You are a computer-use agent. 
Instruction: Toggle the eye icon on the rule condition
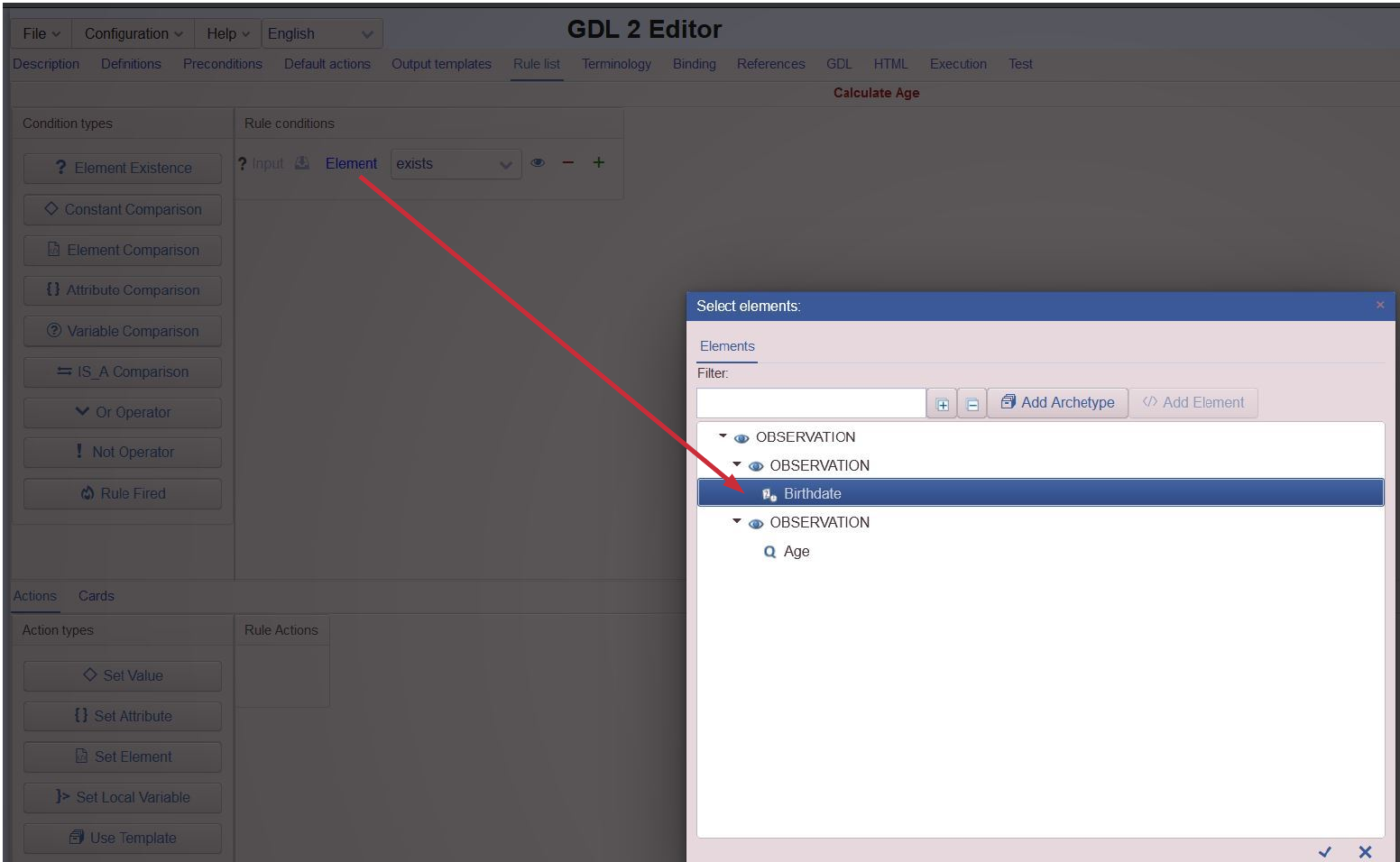(538, 162)
